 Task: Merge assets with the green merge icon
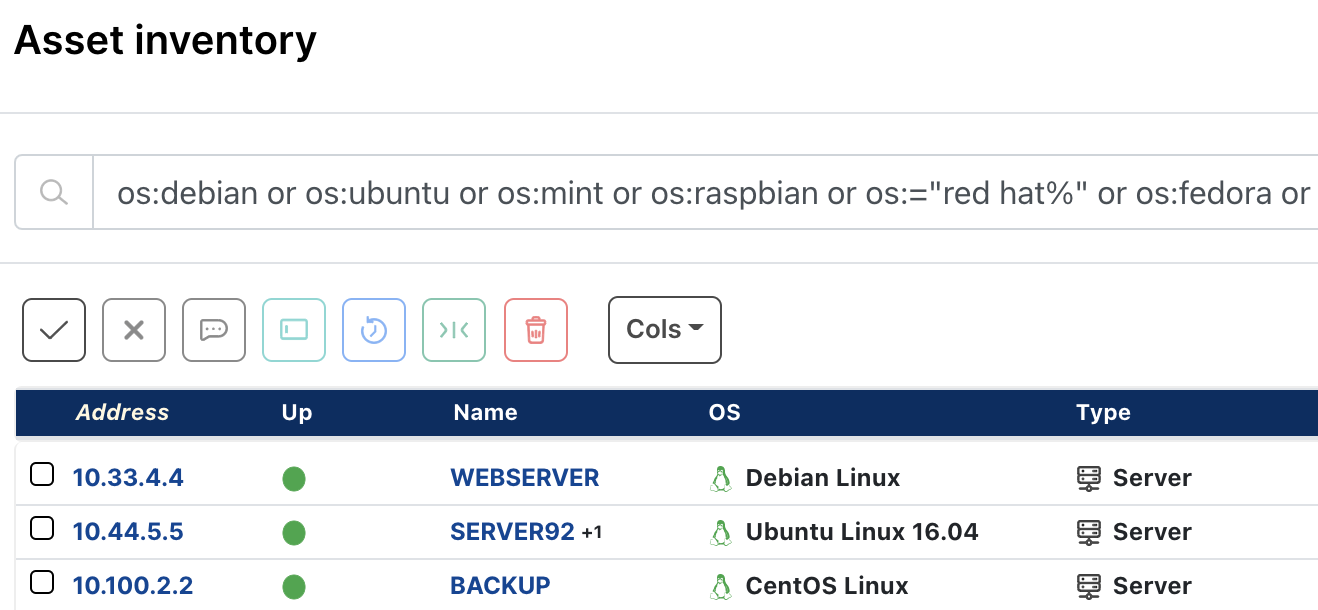pyautogui.click(x=453, y=329)
